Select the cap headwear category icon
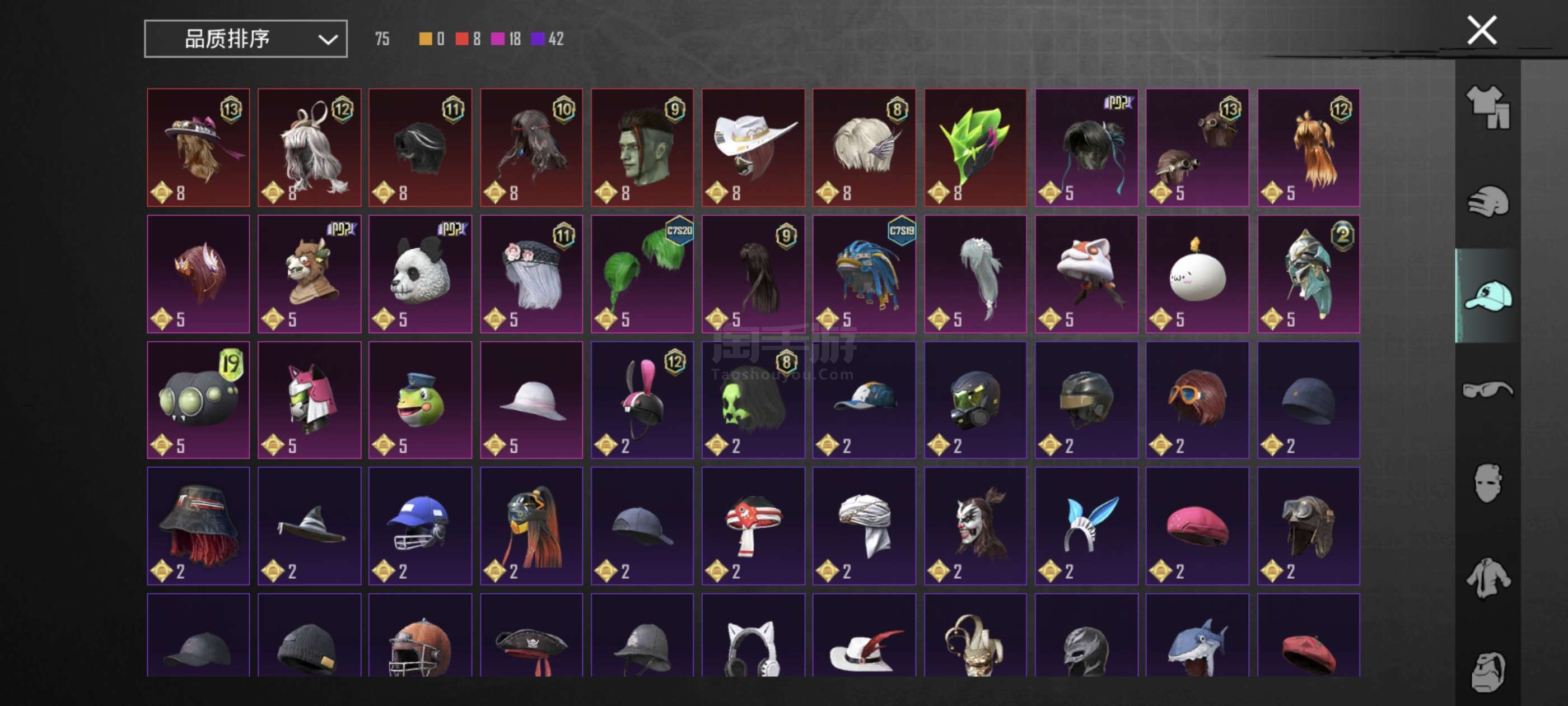 pos(1488,296)
